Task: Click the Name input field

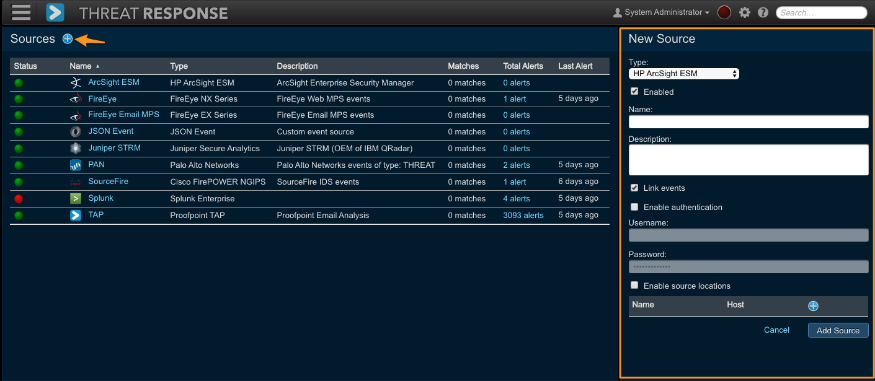Action: coord(748,122)
